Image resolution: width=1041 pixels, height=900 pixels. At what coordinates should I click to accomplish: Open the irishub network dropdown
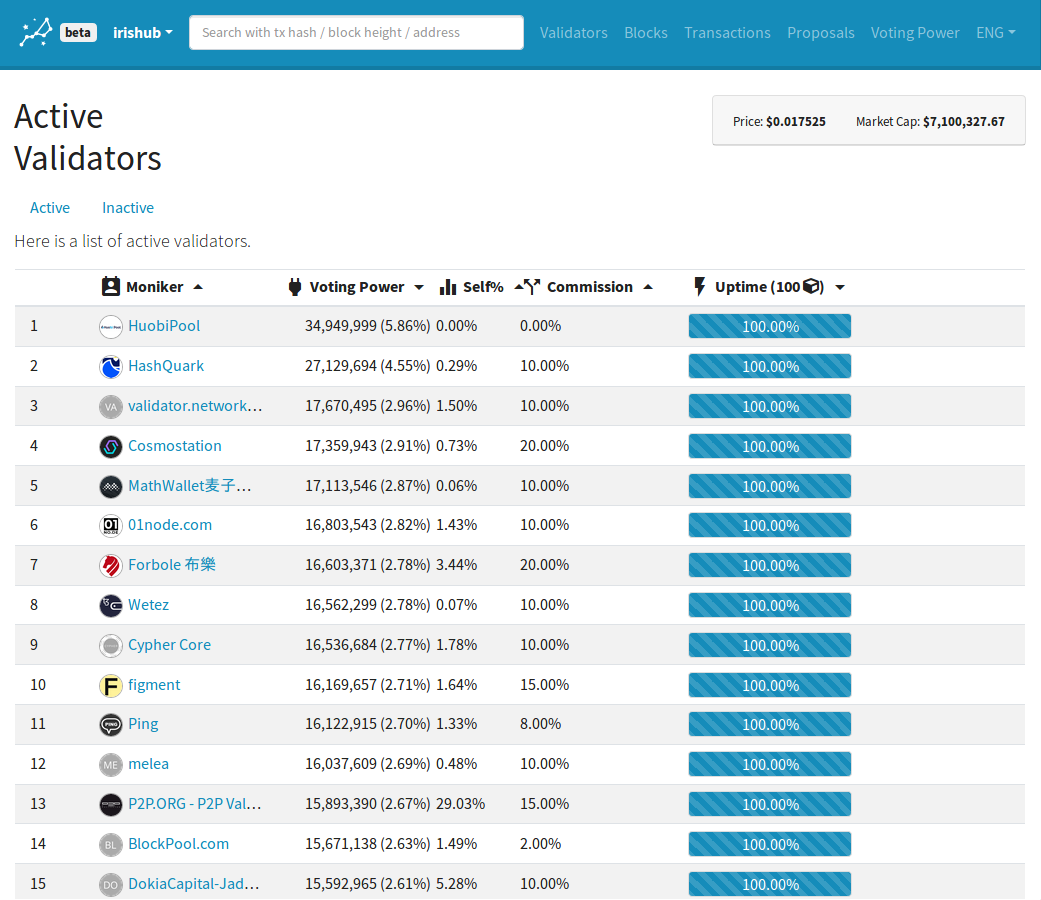tap(143, 33)
